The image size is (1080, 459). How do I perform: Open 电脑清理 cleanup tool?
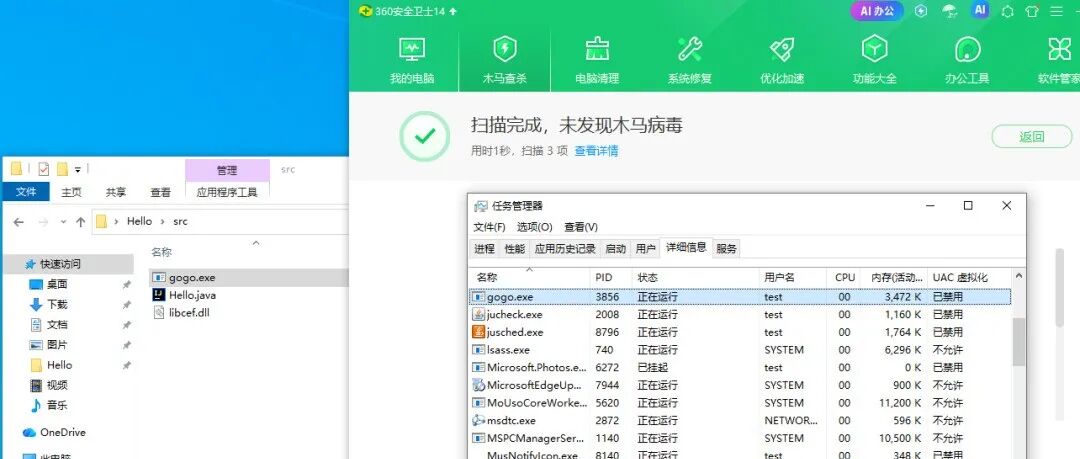596,61
